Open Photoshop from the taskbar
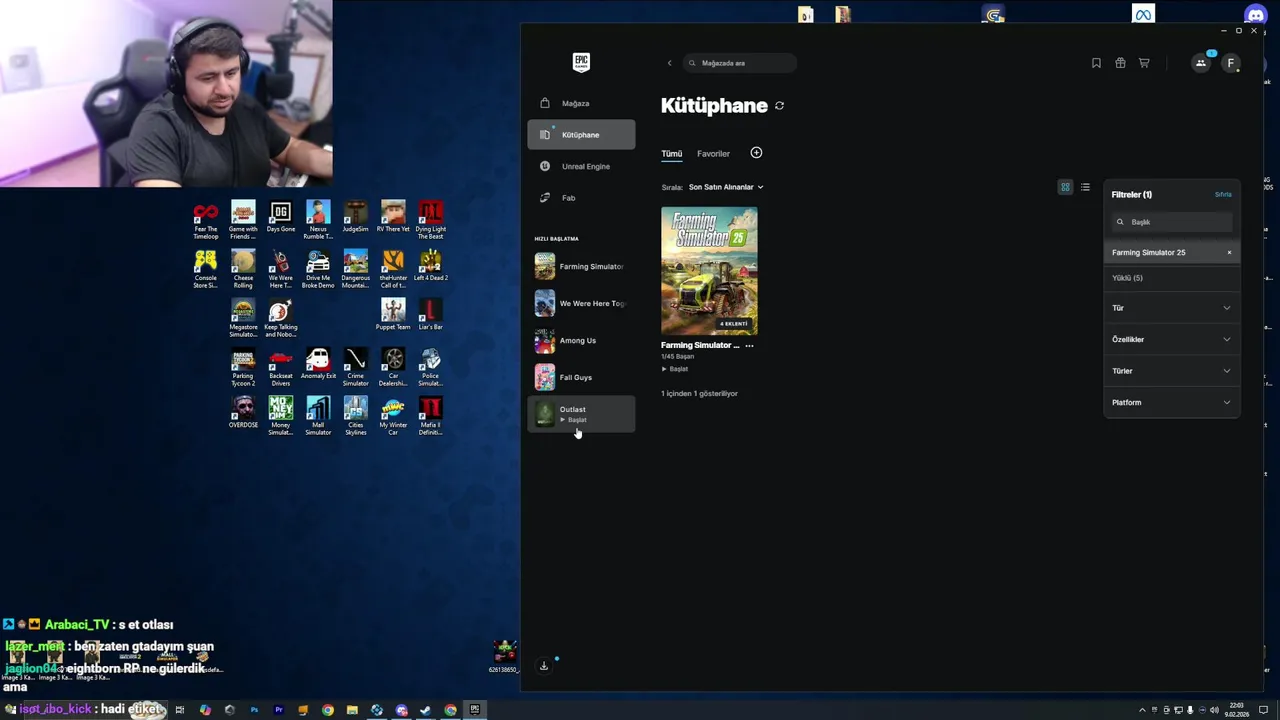The height and width of the screenshot is (720, 1280). (254, 710)
